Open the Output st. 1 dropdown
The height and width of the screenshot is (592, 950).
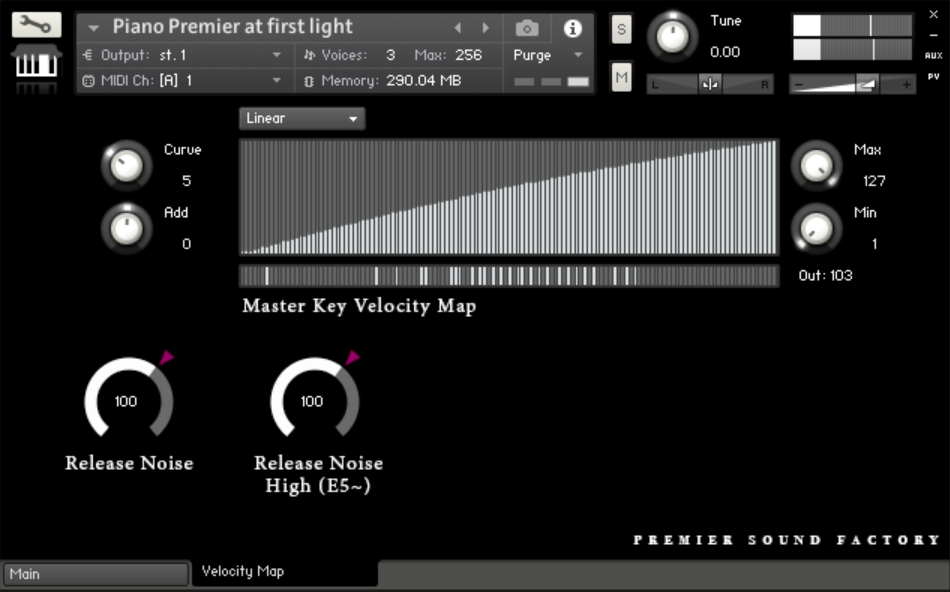(x=276, y=55)
